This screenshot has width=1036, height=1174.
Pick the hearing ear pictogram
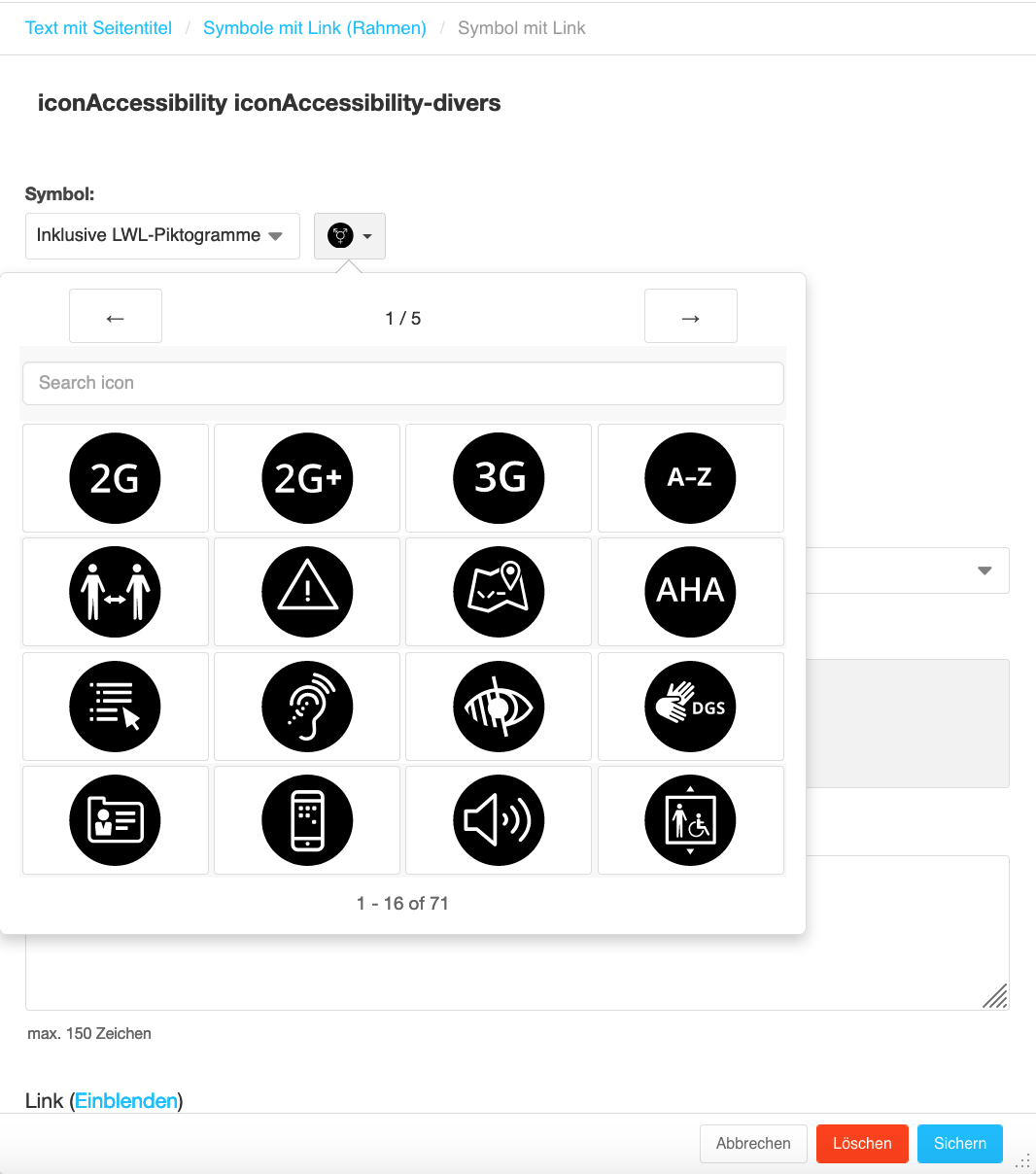(x=307, y=707)
